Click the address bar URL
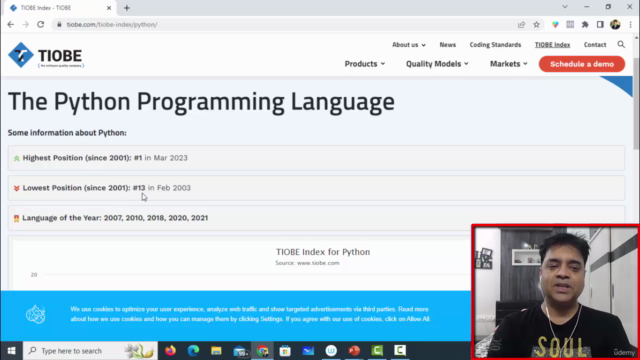The image size is (640, 360). (112, 24)
